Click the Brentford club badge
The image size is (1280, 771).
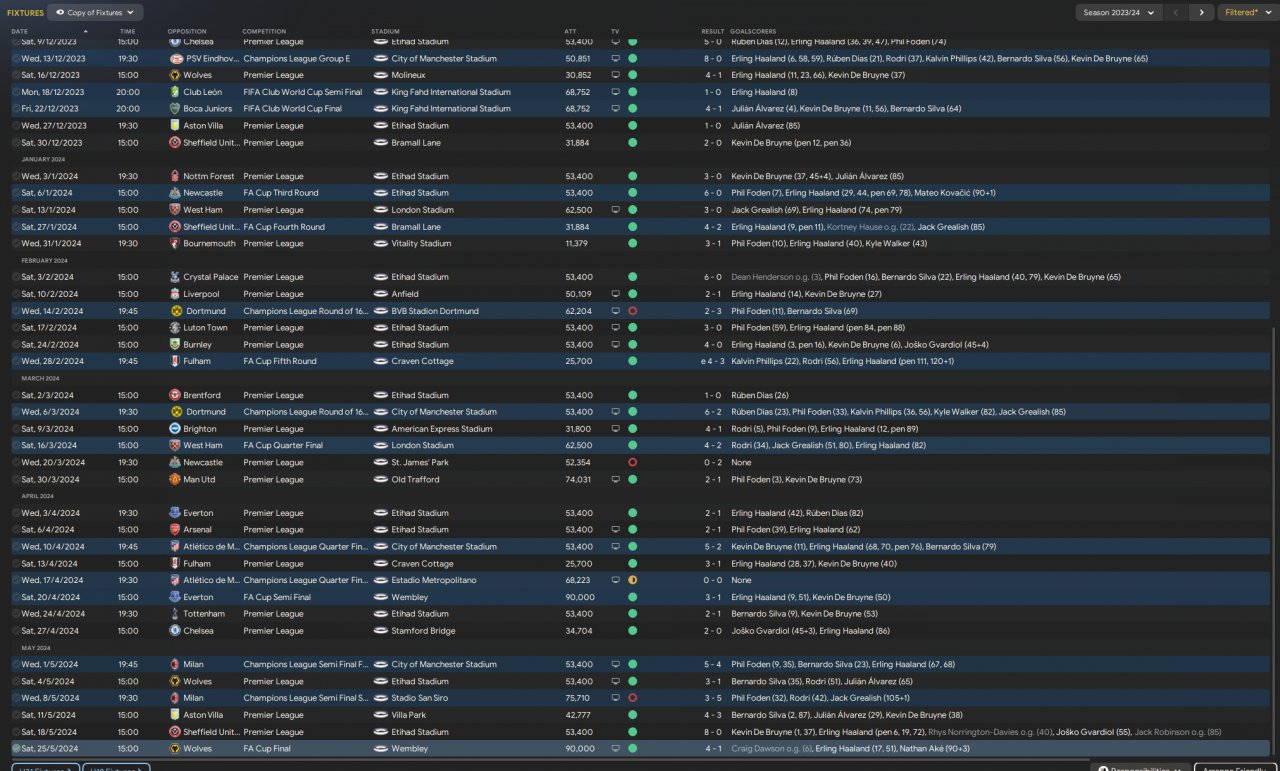click(x=175, y=395)
